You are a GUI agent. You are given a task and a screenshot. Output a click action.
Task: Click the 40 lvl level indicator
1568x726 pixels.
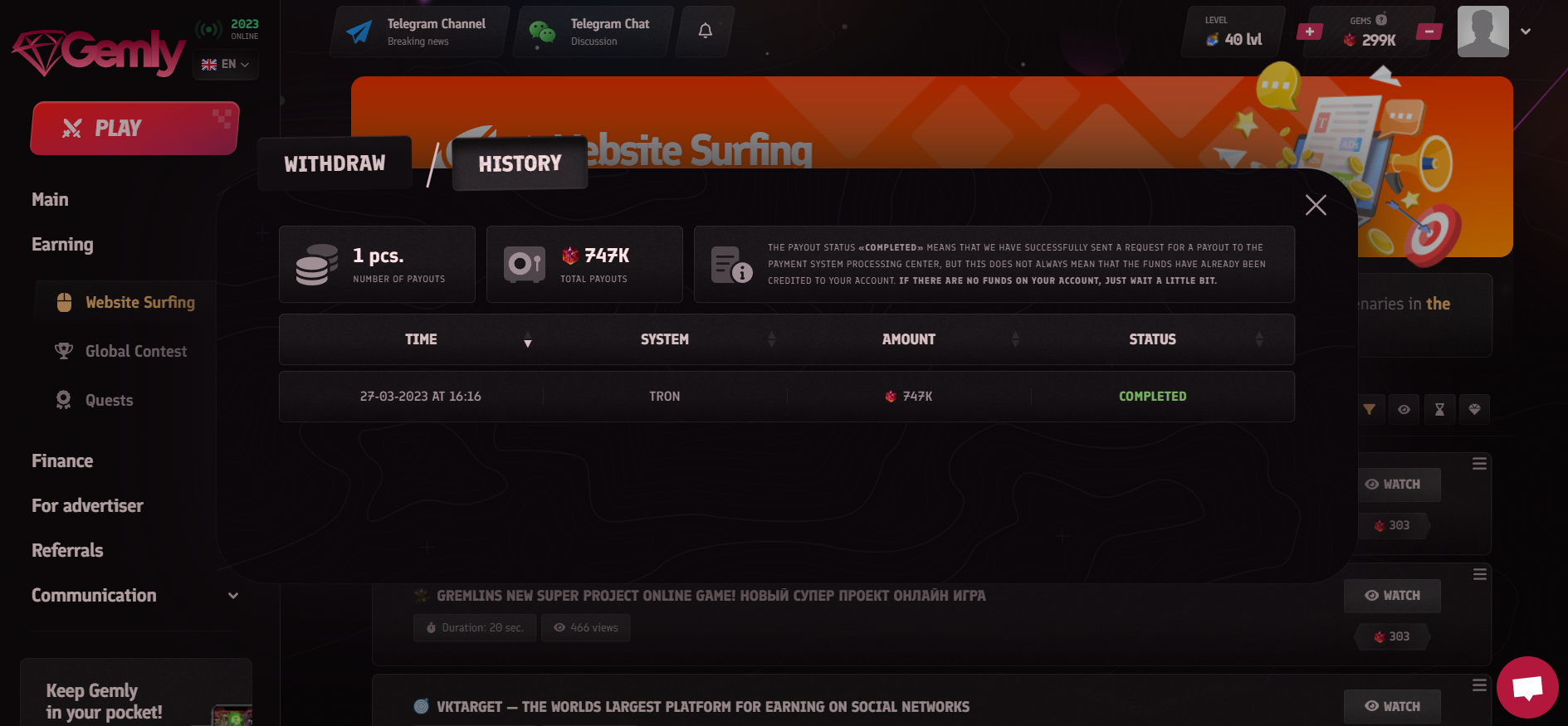coord(1233,32)
